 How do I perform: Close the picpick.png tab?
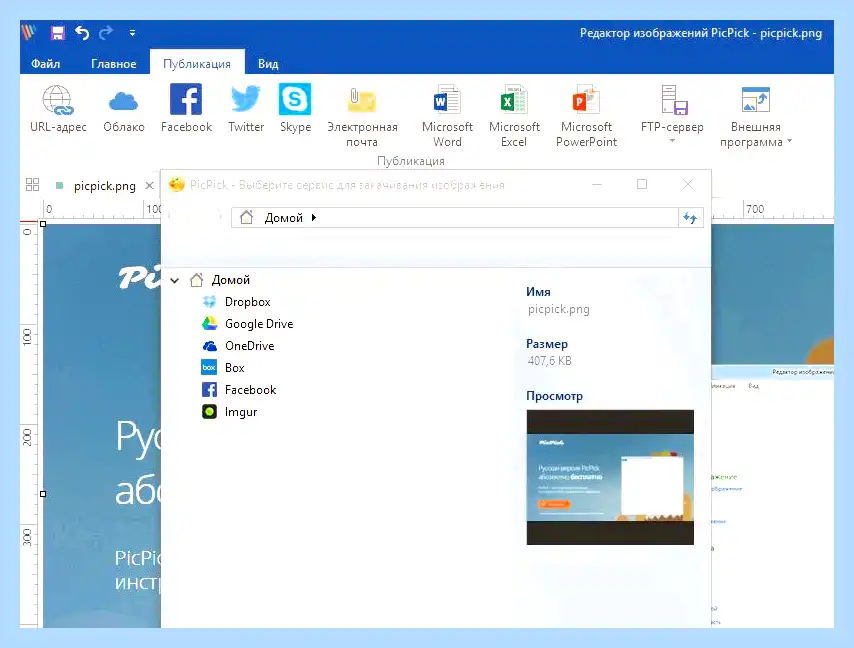point(149,186)
